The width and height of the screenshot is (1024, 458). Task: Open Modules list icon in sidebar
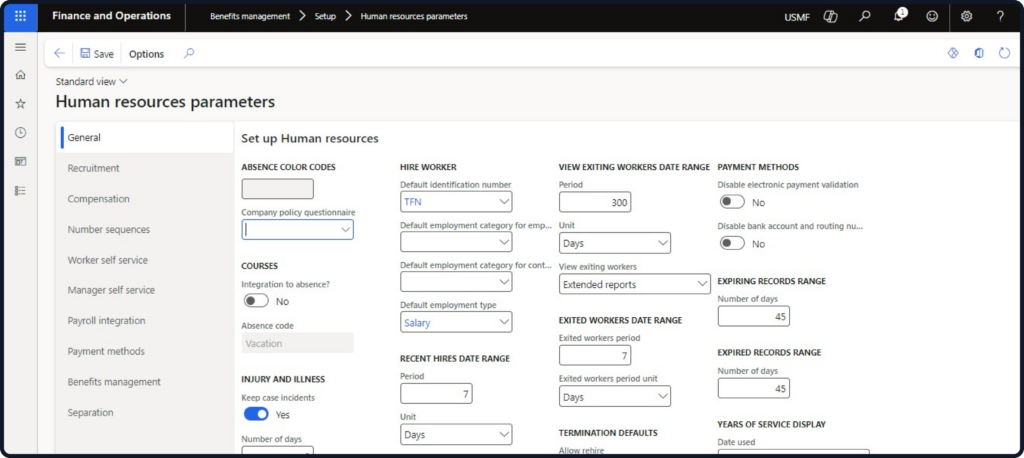click(x=20, y=191)
